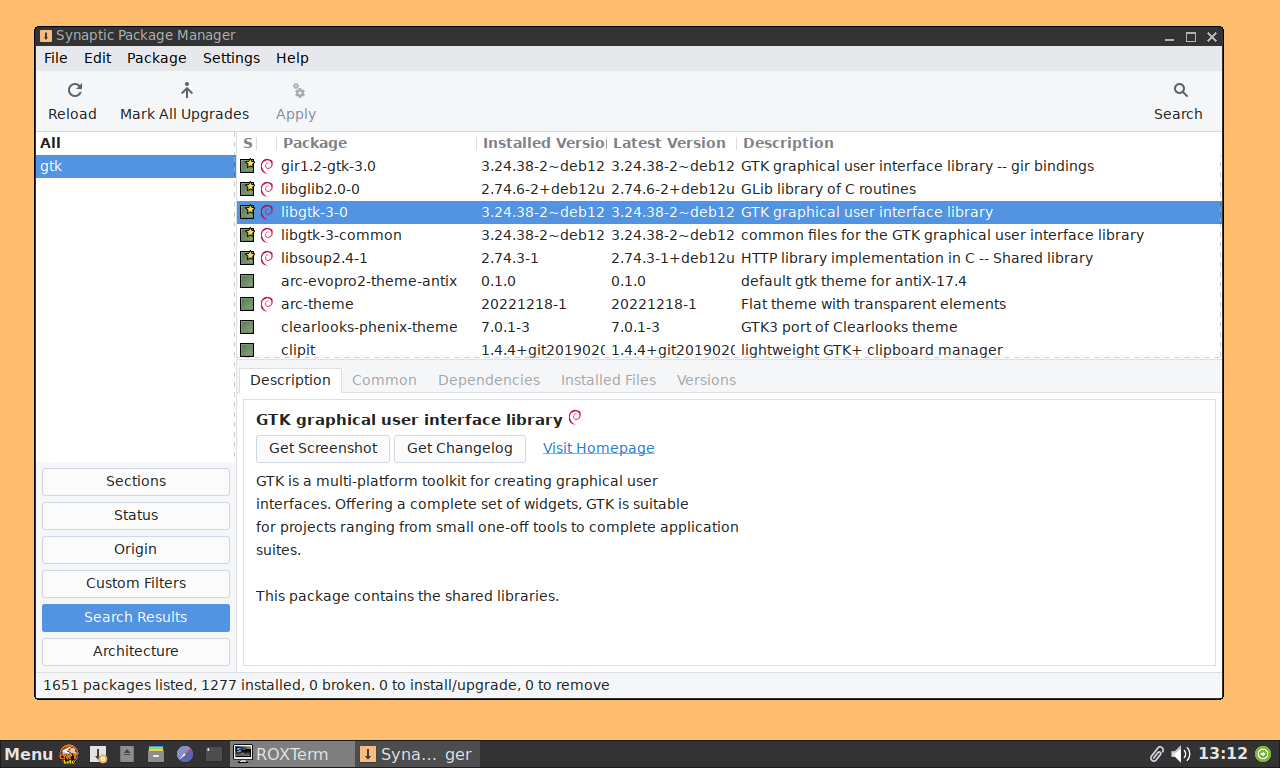
Task: Click the Debian swirl next to arc-theme
Action: point(267,304)
